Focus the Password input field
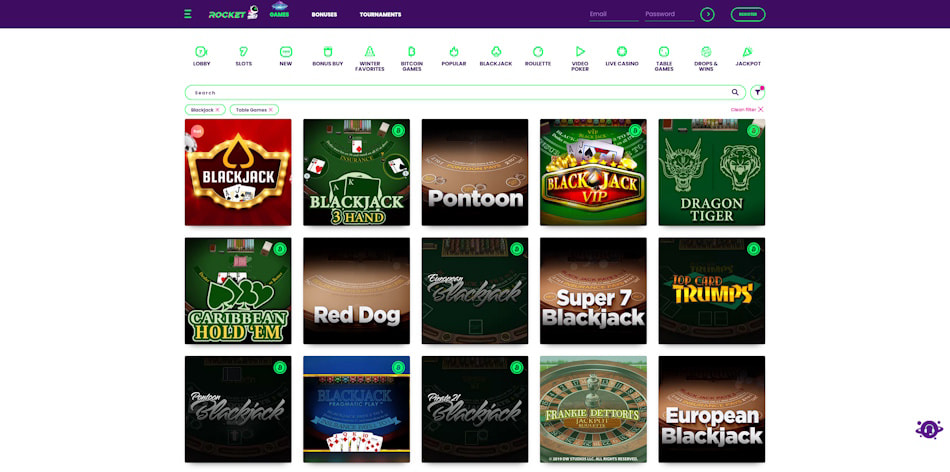The image size is (950, 472). coord(669,15)
